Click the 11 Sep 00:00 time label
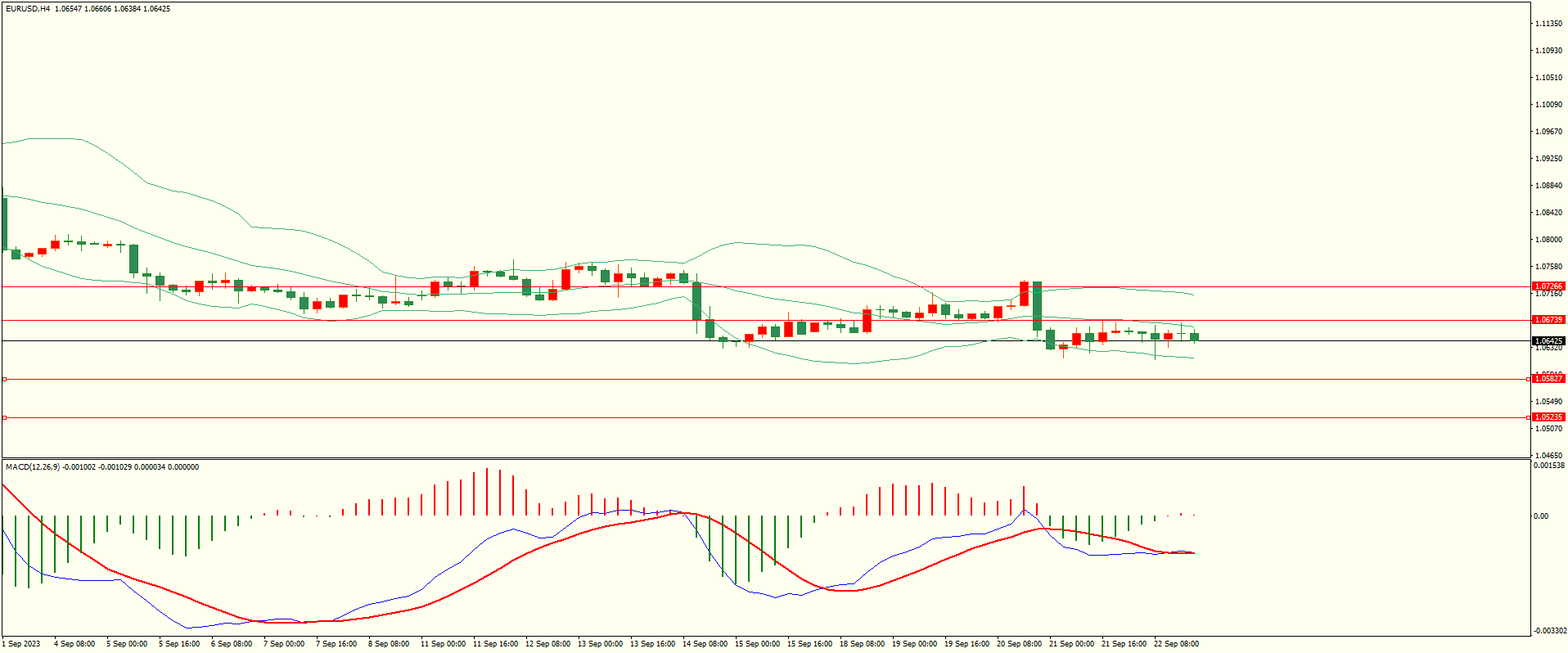Screen dimensions: 1568x653 coord(443,644)
